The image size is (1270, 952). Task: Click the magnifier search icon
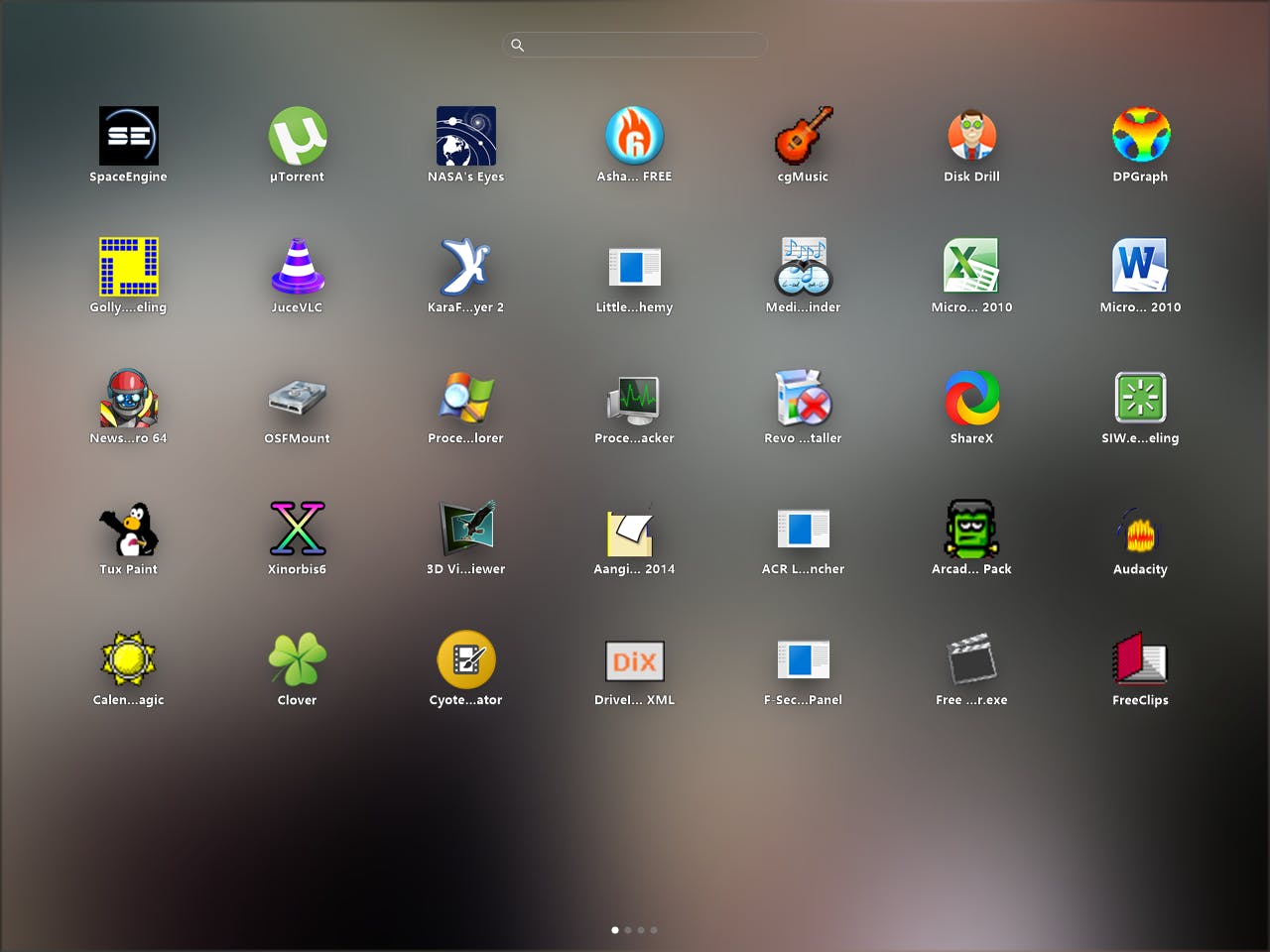coord(517,45)
